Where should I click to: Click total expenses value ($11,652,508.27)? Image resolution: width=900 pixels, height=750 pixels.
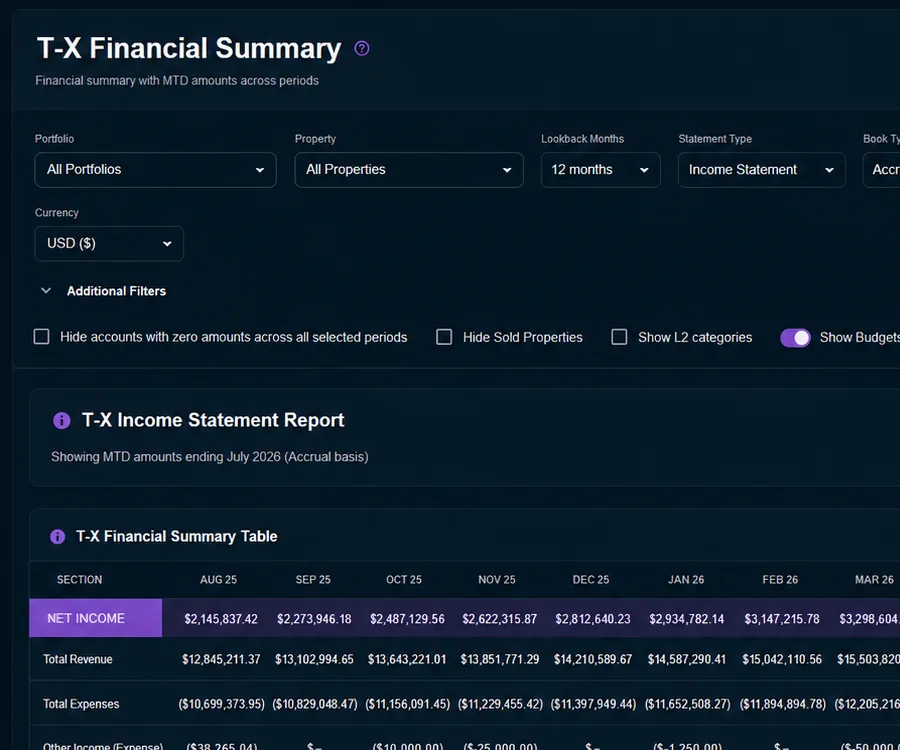pyautogui.click(x=687, y=704)
